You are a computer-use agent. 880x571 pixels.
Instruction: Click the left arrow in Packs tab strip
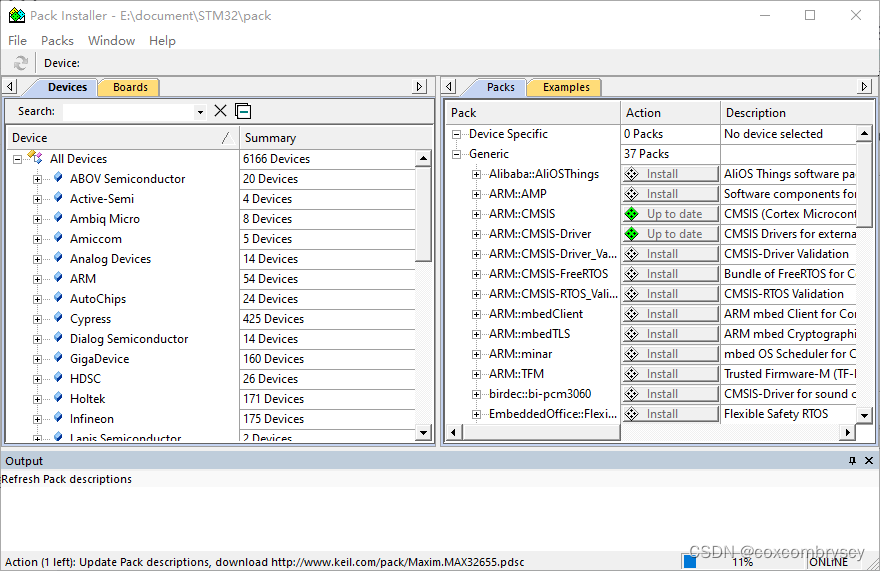point(448,86)
